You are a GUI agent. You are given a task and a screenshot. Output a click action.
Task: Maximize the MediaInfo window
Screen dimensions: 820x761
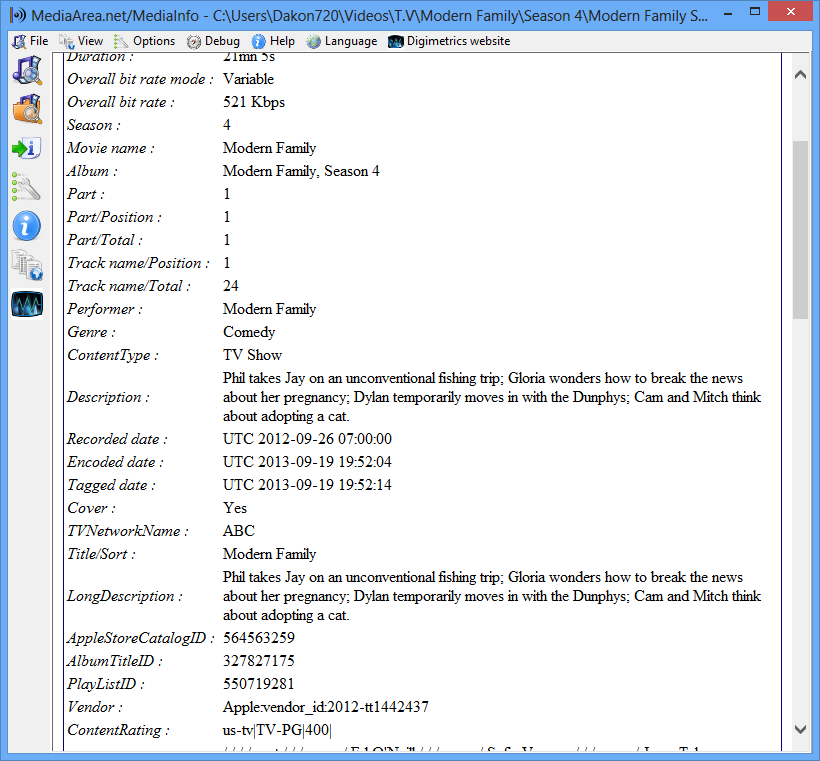pyautogui.click(x=755, y=13)
